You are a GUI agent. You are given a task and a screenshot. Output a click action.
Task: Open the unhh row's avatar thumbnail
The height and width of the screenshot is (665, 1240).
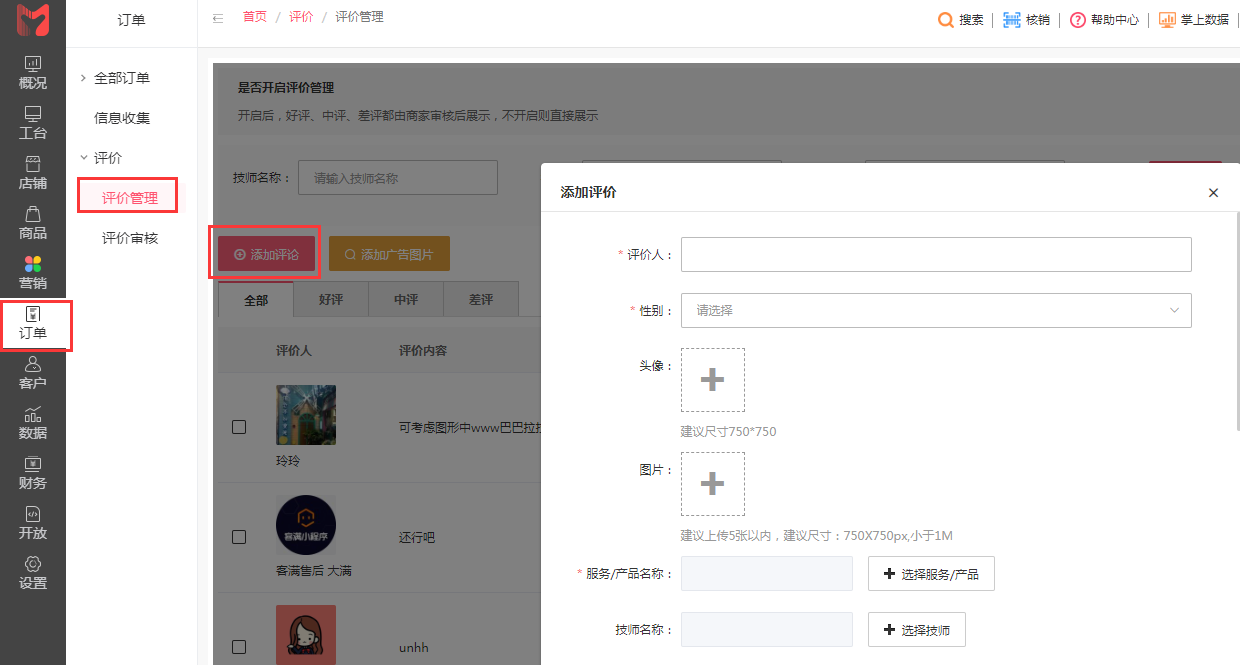click(x=306, y=635)
